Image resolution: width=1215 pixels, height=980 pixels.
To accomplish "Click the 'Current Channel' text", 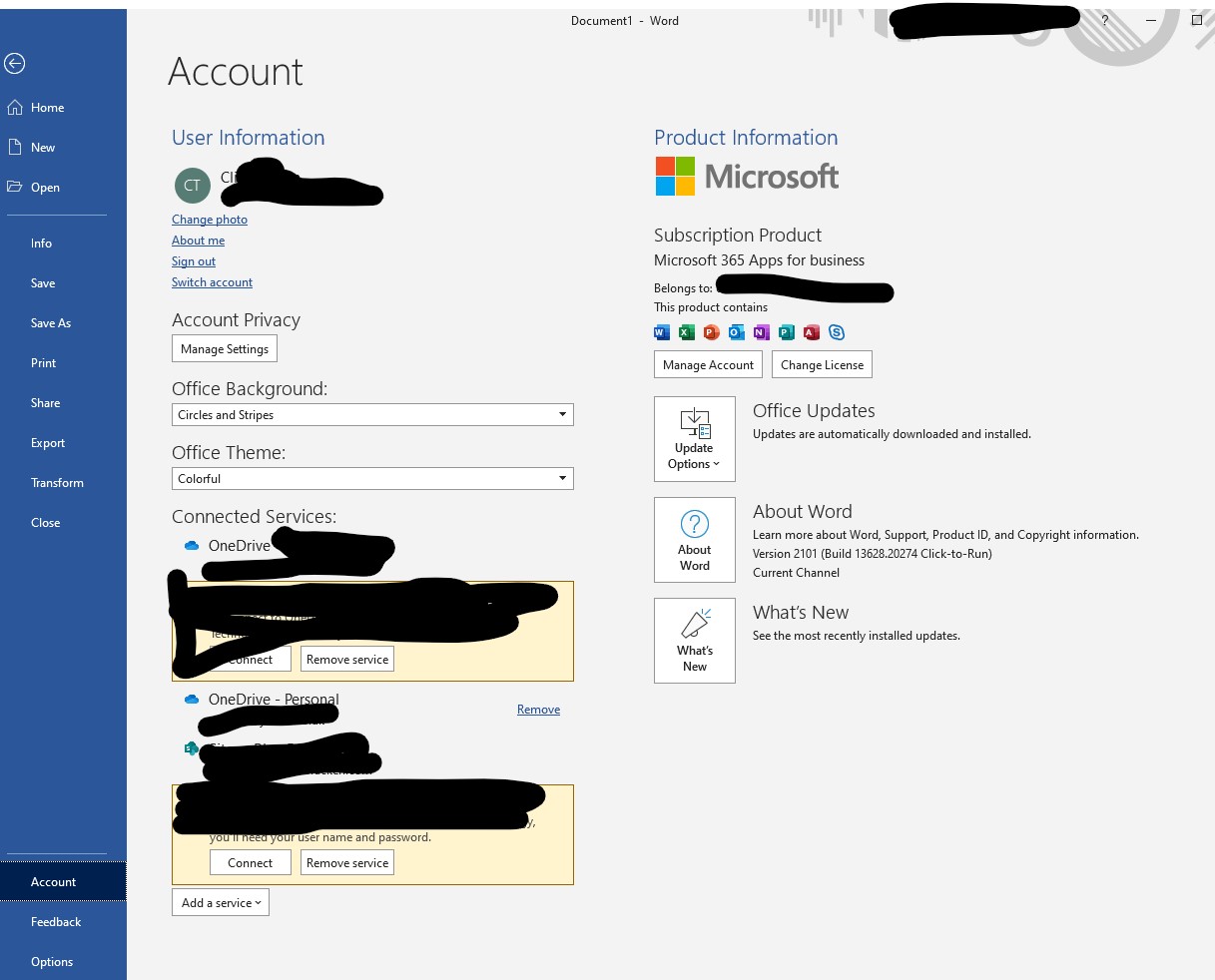I will pos(796,573).
